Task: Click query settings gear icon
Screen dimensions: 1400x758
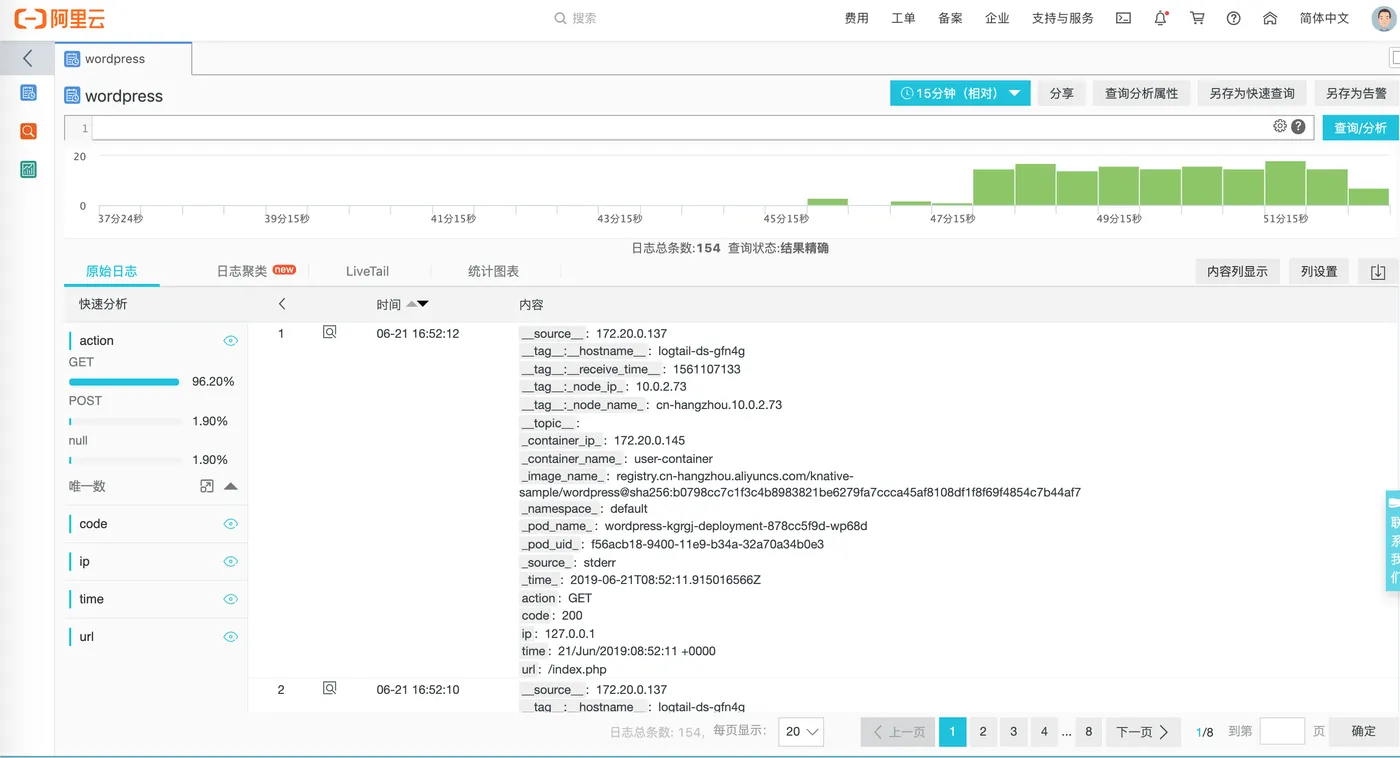Action: (1280, 126)
